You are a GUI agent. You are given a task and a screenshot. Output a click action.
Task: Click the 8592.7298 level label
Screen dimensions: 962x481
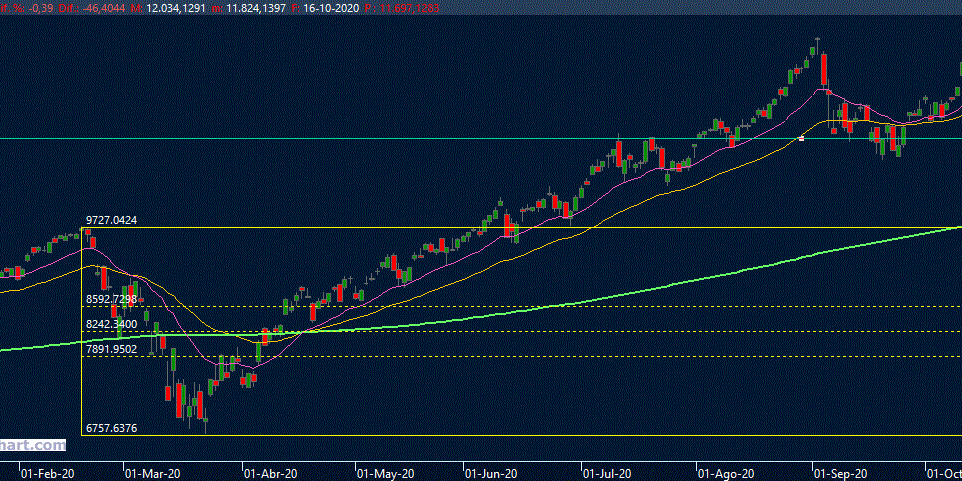111,299
